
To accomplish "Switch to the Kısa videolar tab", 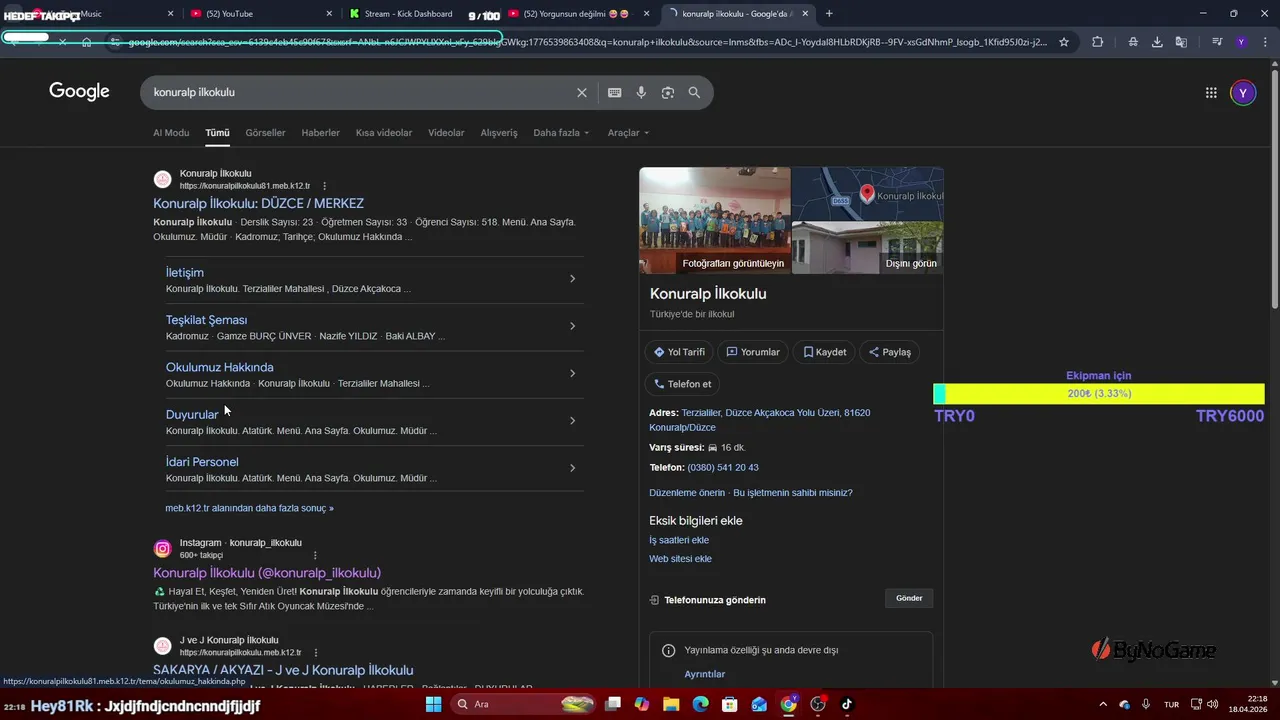I will (x=384, y=133).
